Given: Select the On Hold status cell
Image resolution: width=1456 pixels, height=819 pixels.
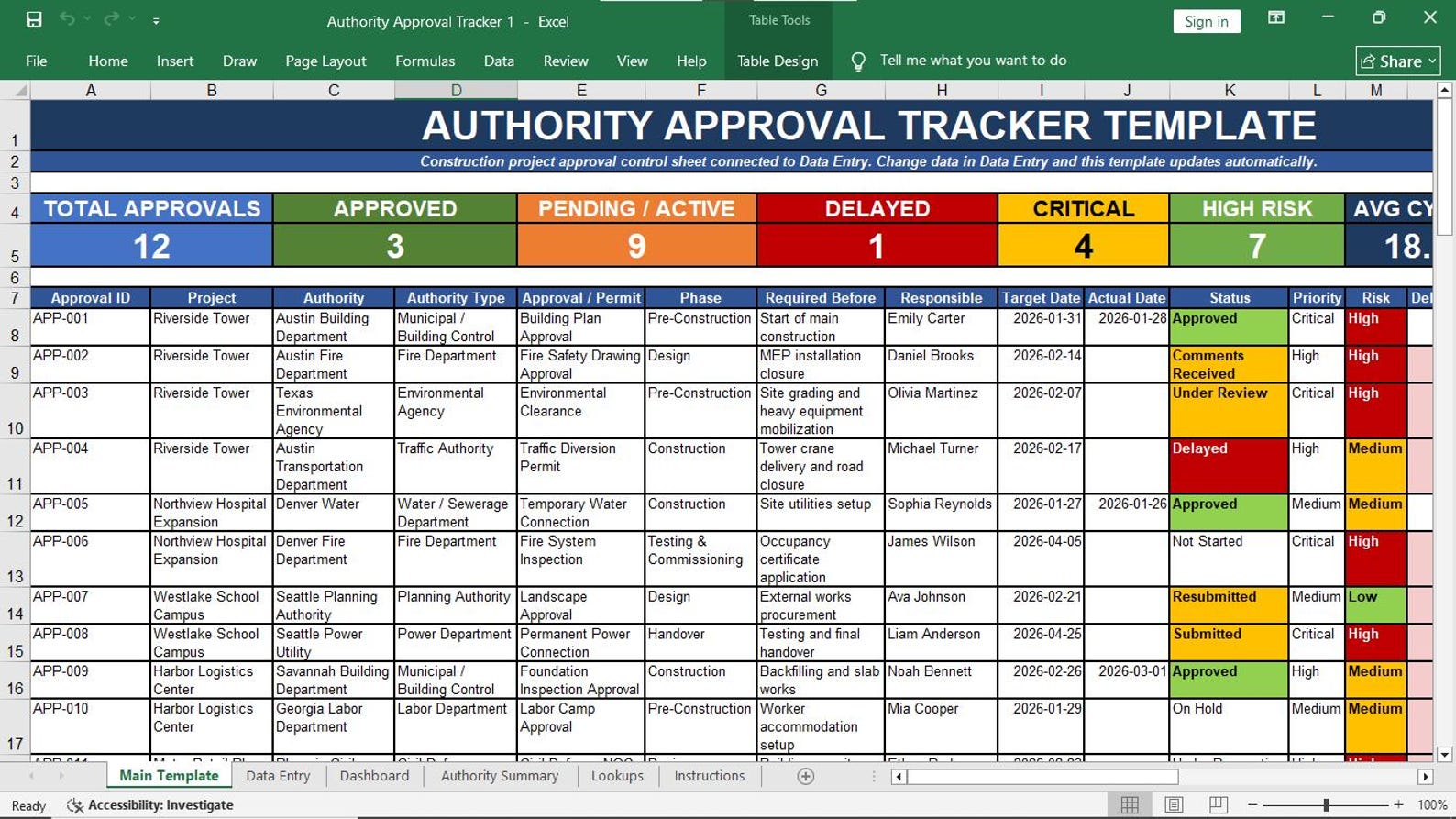Looking at the screenshot, I should 1230,726.
